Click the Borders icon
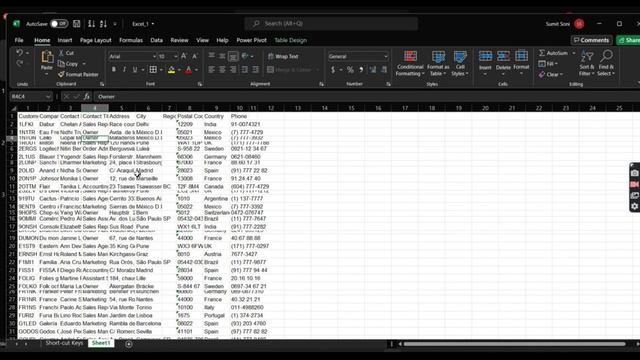Viewport: 640px width, 360px height. (153, 70)
